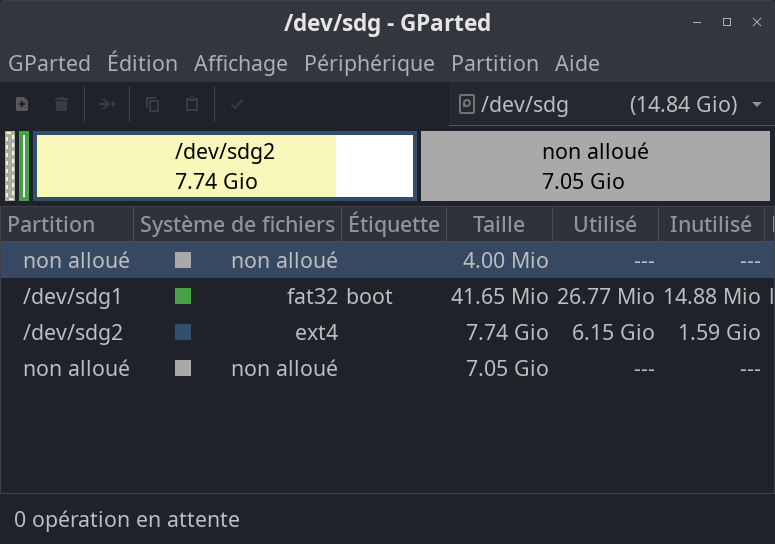Open the Partition menu

494,64
